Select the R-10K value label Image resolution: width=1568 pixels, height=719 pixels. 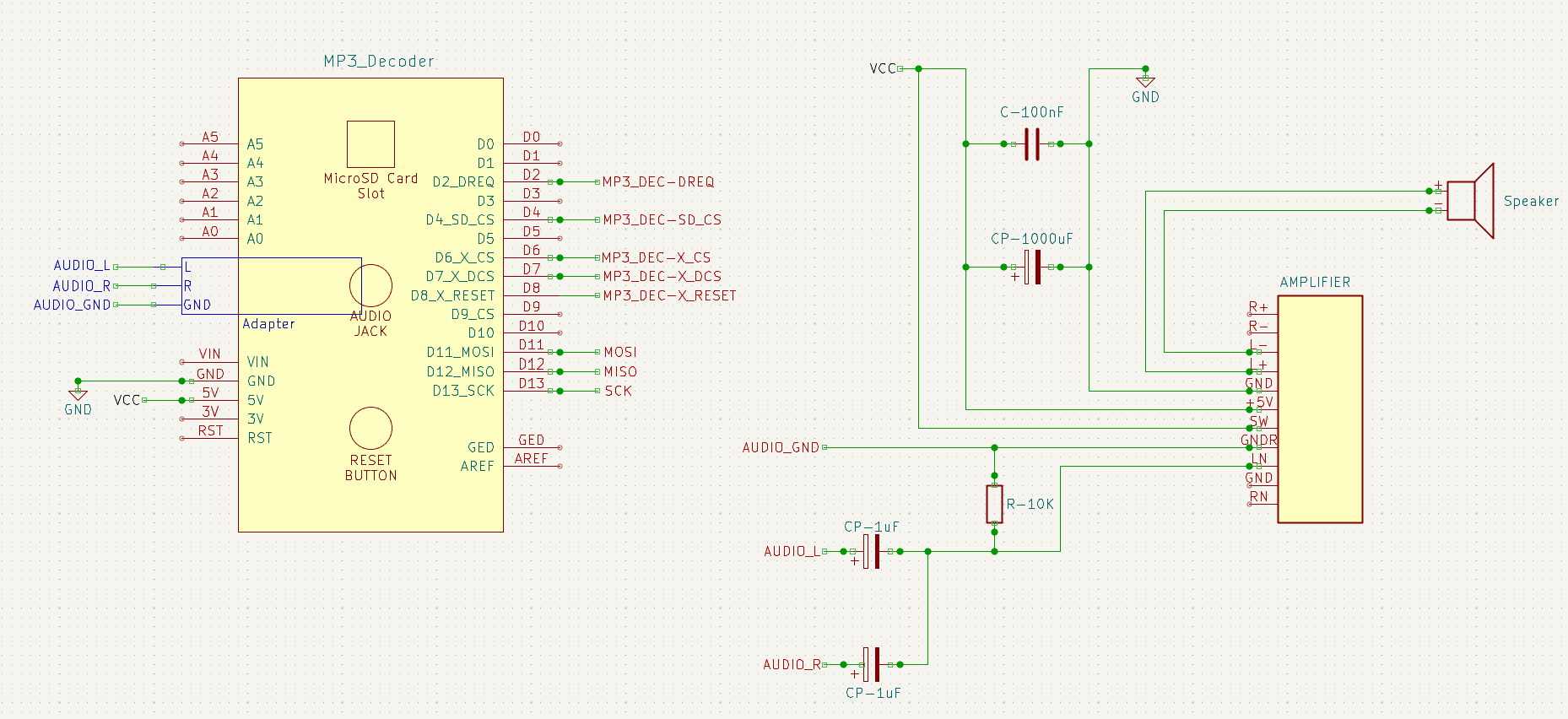tap(1030, 504)
